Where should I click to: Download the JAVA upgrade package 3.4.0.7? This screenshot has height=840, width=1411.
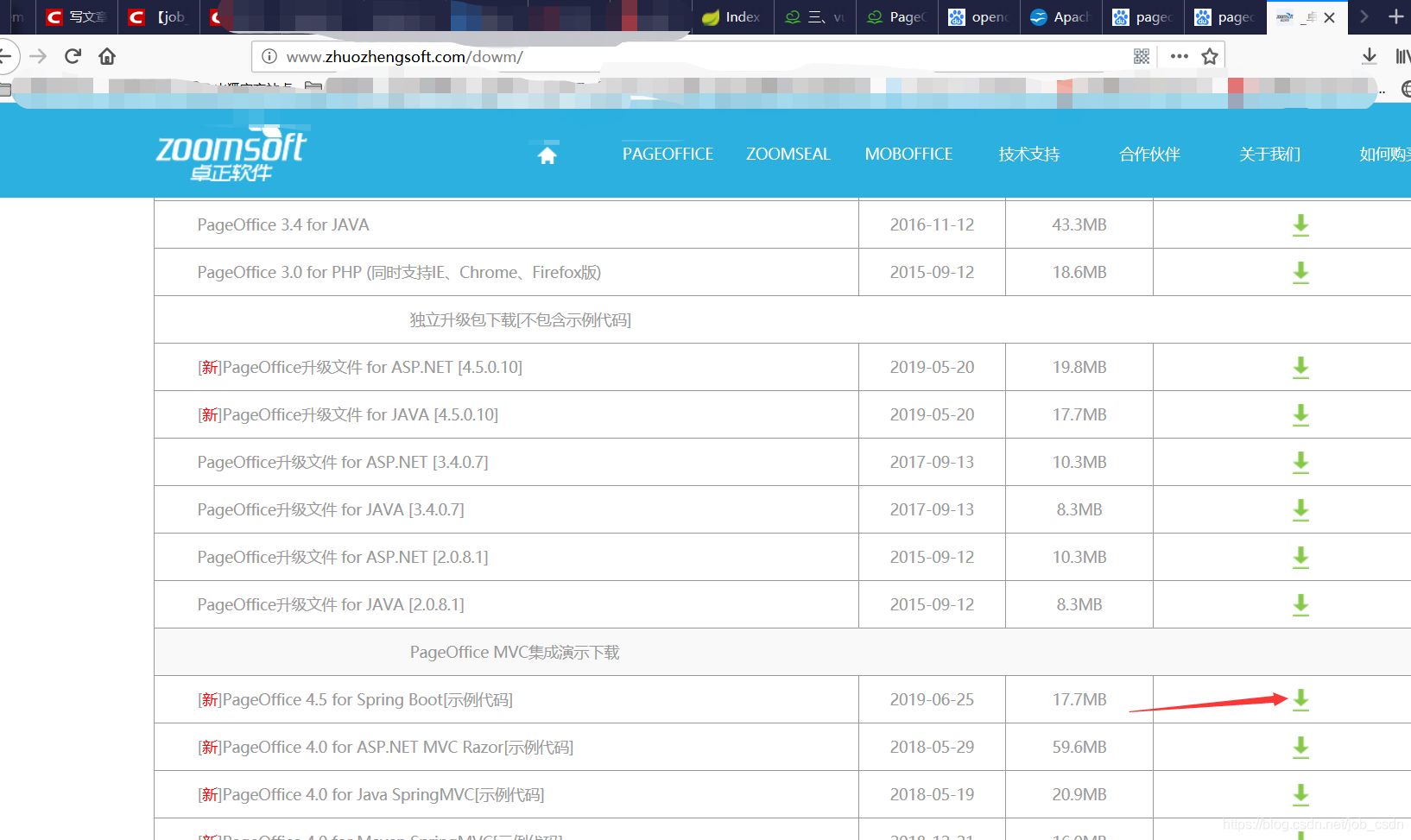pos(1300,510)
